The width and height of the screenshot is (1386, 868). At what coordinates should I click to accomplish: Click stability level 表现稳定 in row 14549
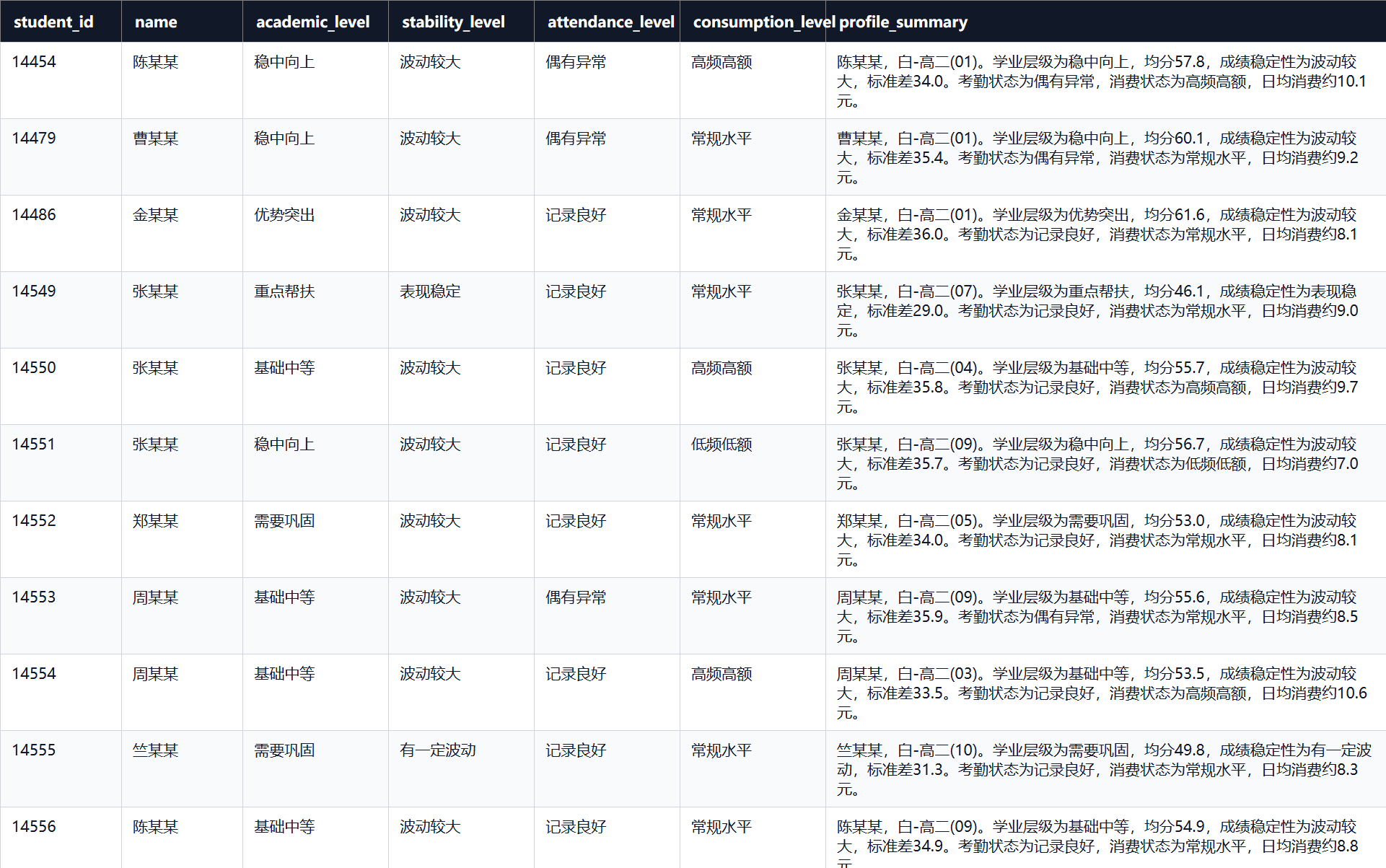tap(430, 291)
